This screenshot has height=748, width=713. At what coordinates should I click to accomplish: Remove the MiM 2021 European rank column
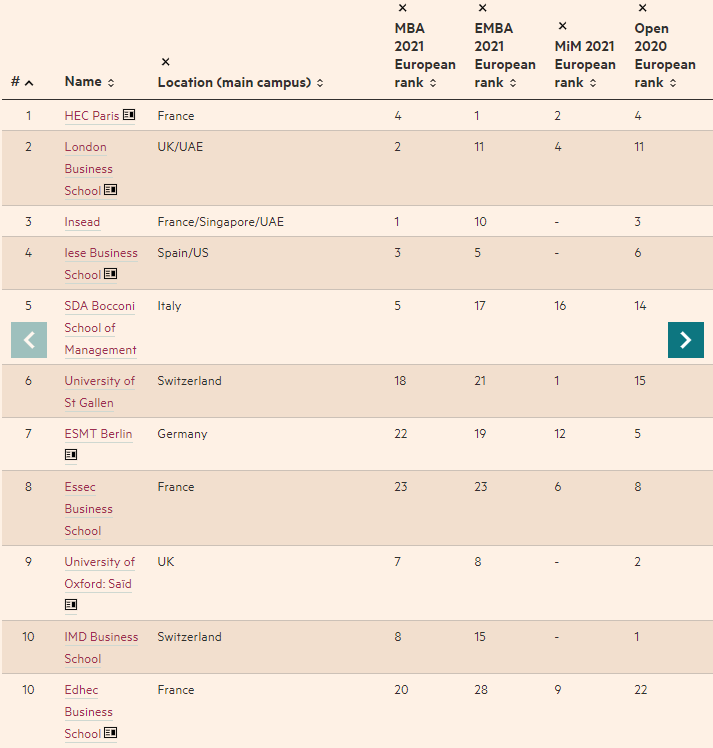pyautogui.click(x=563, y=26)
